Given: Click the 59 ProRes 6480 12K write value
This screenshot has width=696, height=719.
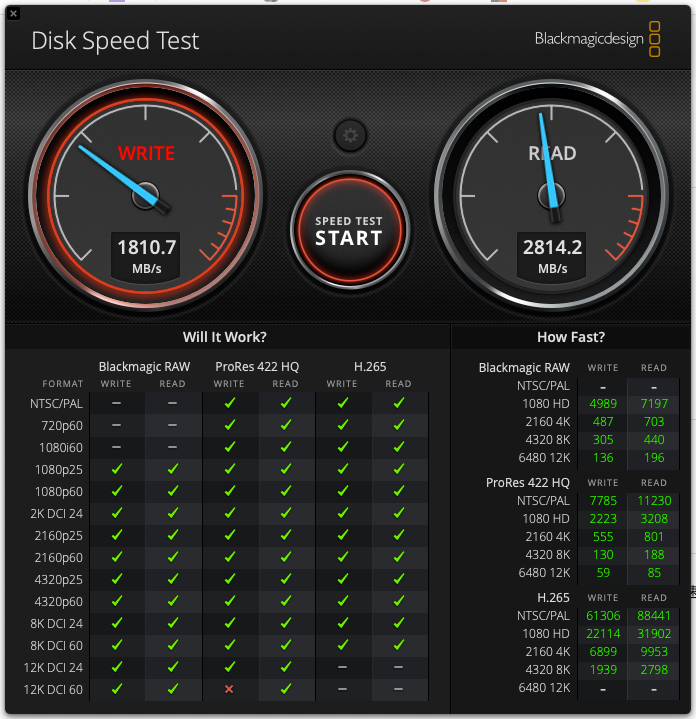Looking at the screenshot, I should coord(603,573).
